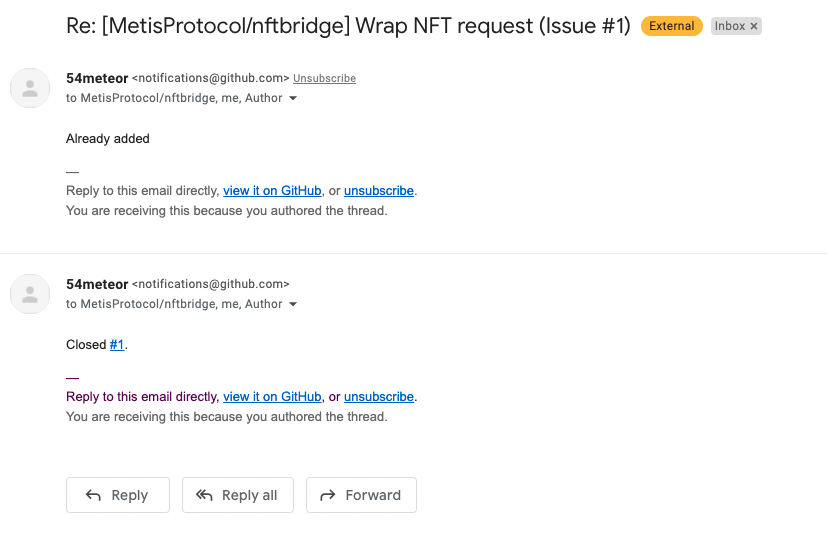The width and height of the screenshot is (827, 546).
Task: Click the Forward arrow icon
Action: tap(327, 495)
